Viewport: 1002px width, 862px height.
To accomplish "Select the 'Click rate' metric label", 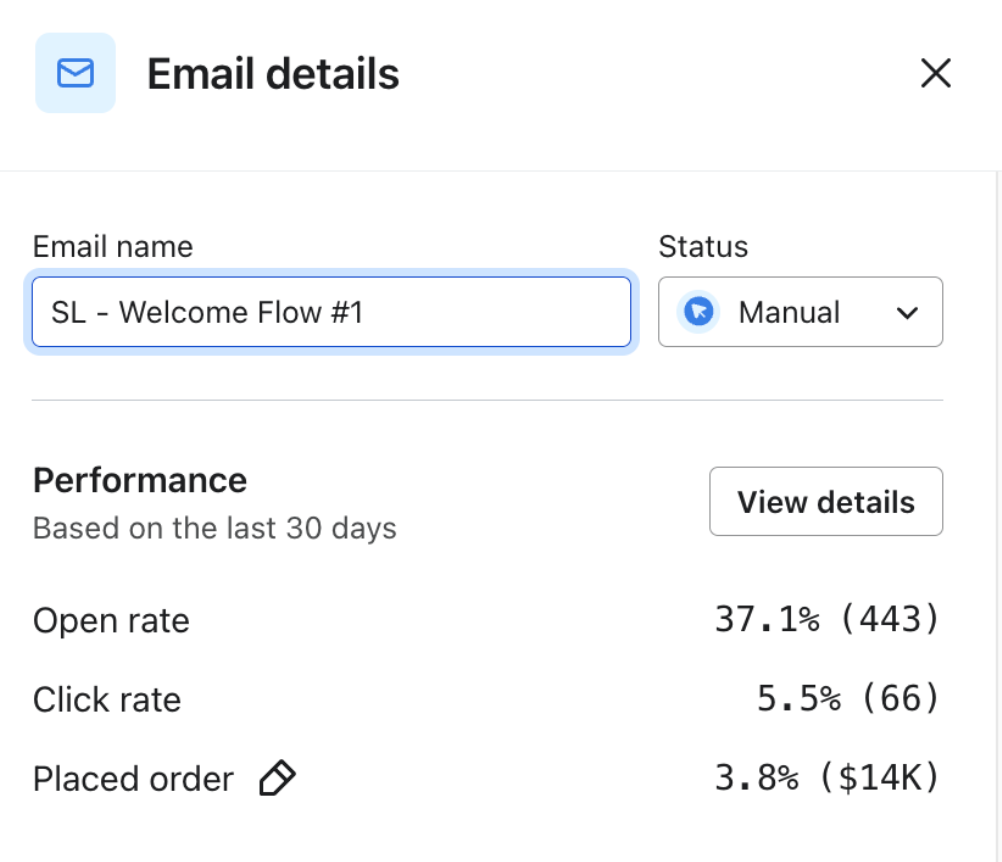I will tap(107, 699).
